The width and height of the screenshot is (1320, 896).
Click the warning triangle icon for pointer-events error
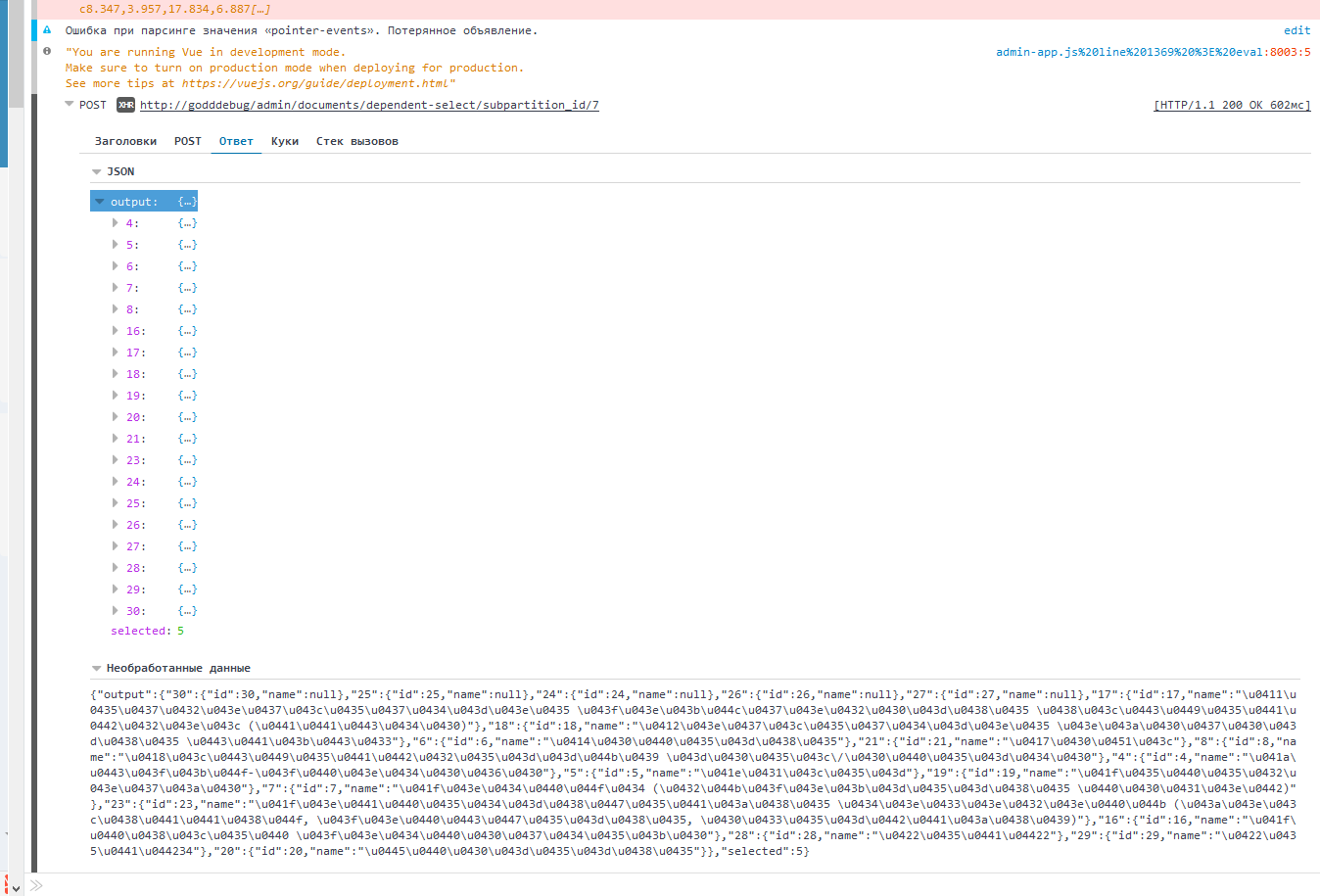[47, 30]
